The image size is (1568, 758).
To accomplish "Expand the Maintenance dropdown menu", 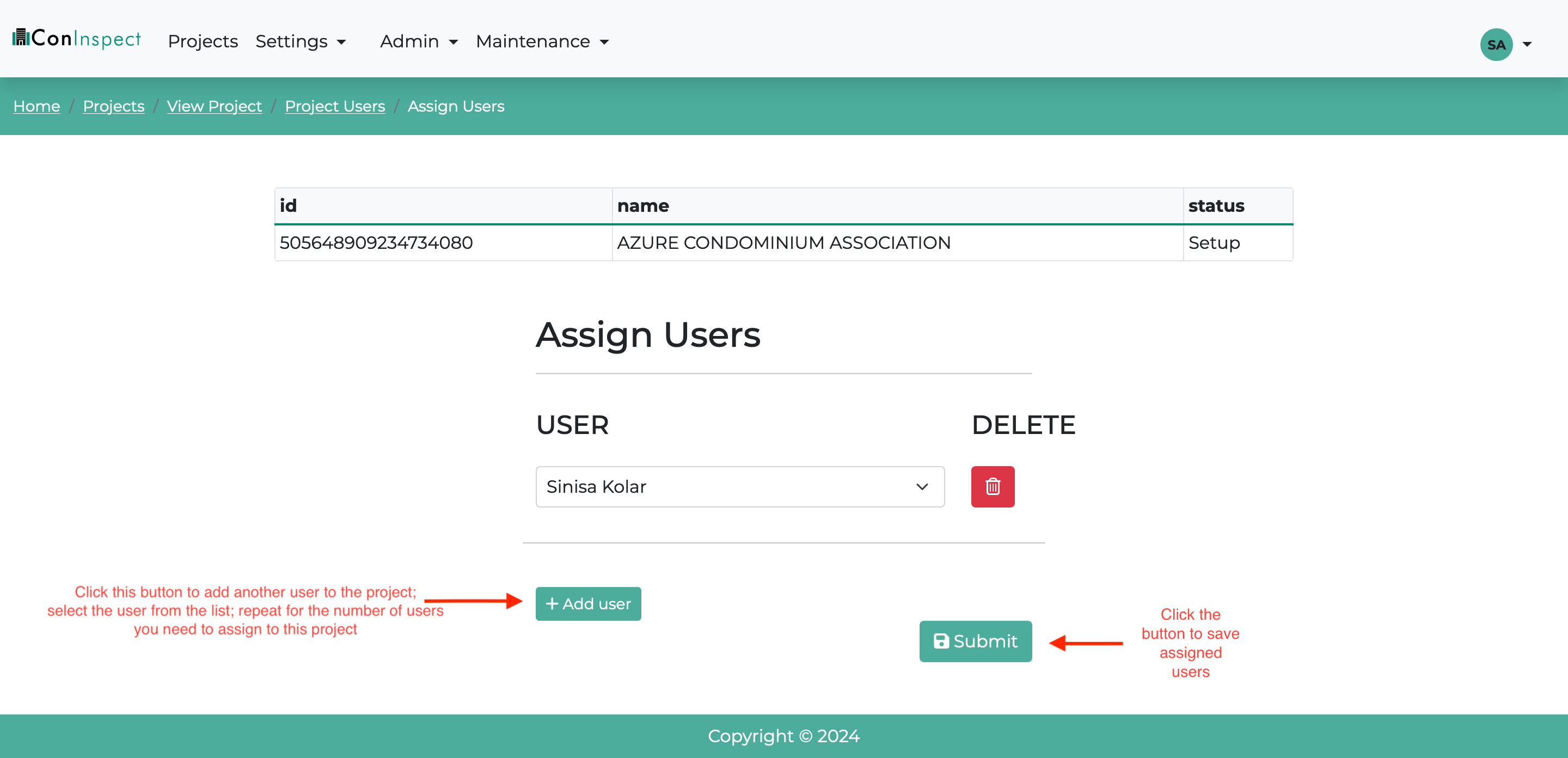I will (542, 41).
